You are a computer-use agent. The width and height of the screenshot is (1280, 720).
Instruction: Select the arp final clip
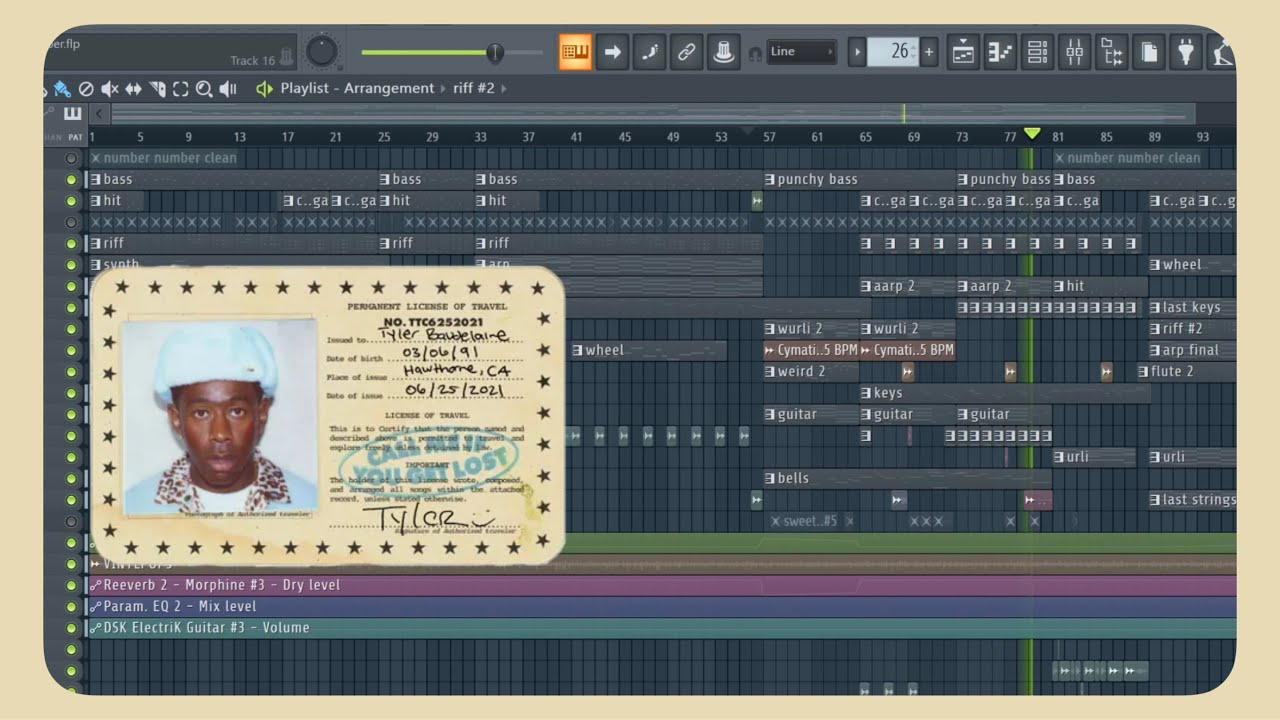pyautogui.click(x=1192, y=351)
